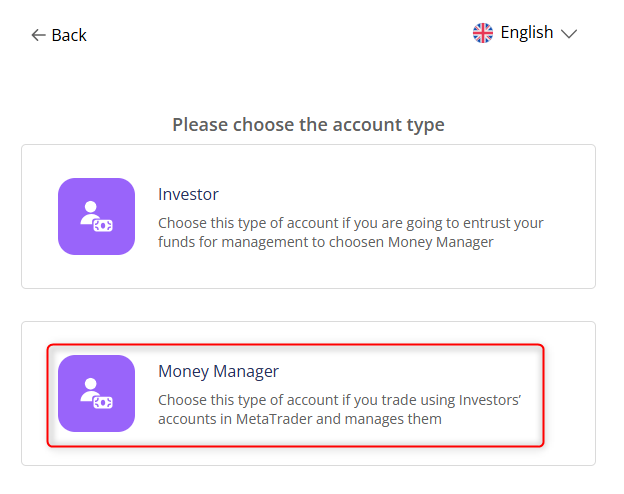Select the Money Manager title text

pos(218,371)
